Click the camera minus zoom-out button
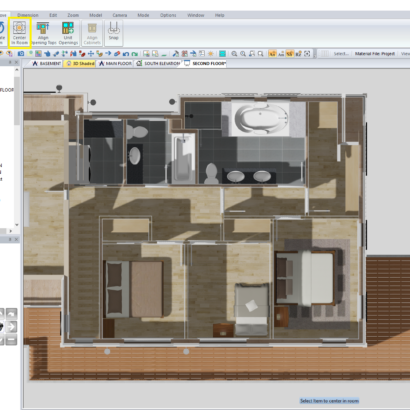The height and width of the screenshot is (410, 410). pyautogui.click(x=11, y=340)
